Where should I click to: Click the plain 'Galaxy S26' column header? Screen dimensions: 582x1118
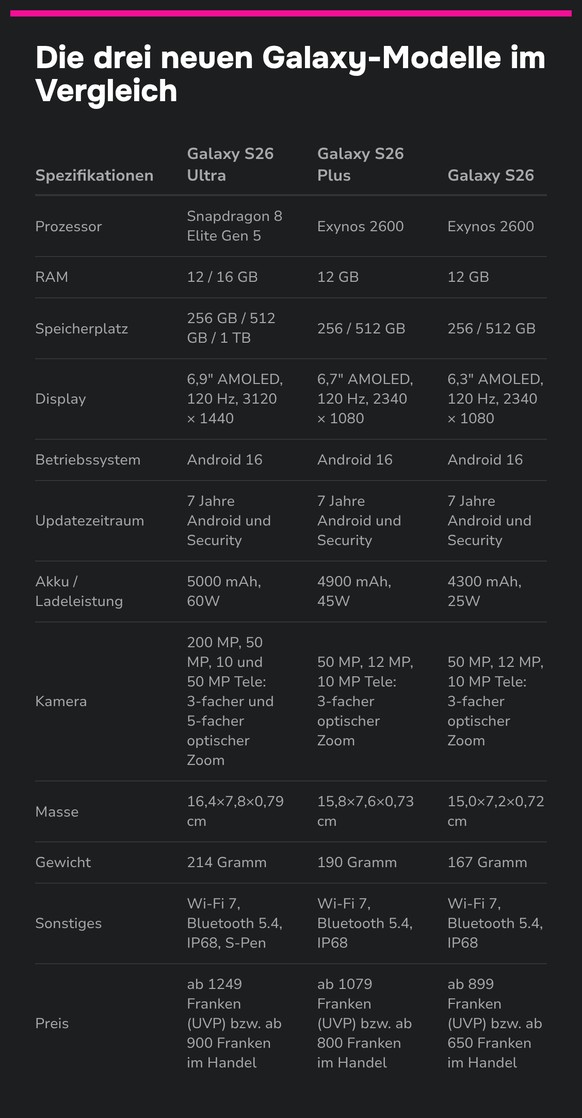click(491, 175)
